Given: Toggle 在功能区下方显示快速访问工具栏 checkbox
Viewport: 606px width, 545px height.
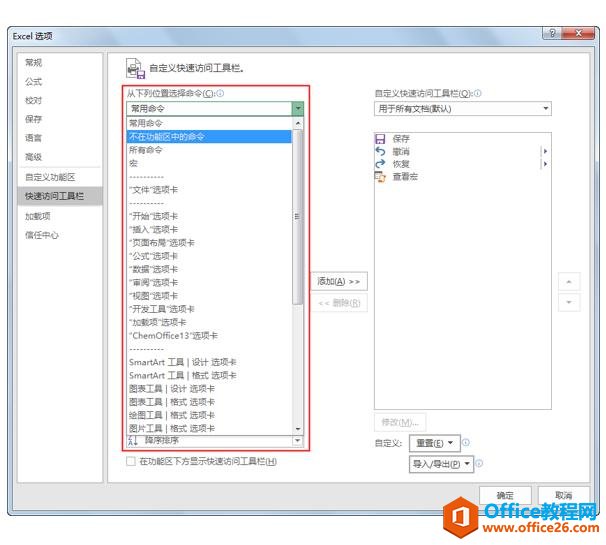Looking at the screenshot, I should pyautogui.click(x=131, y=461).
